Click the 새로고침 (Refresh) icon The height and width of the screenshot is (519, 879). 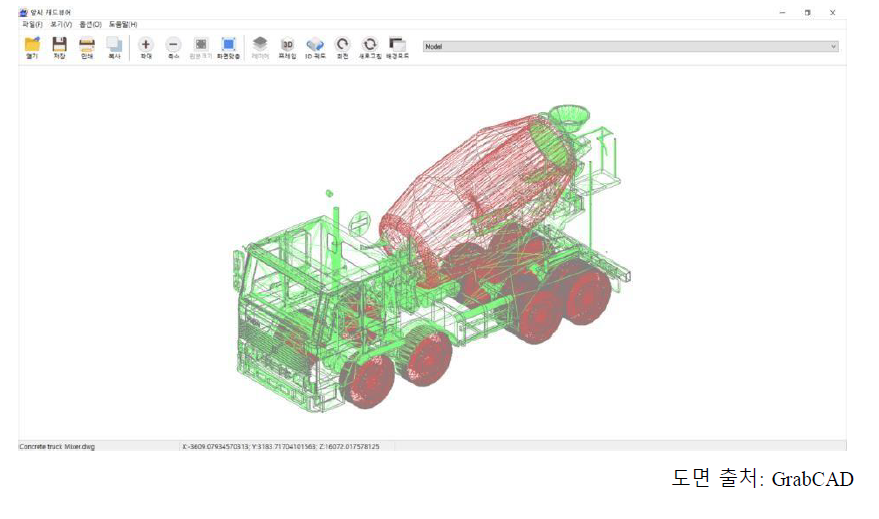369,44
